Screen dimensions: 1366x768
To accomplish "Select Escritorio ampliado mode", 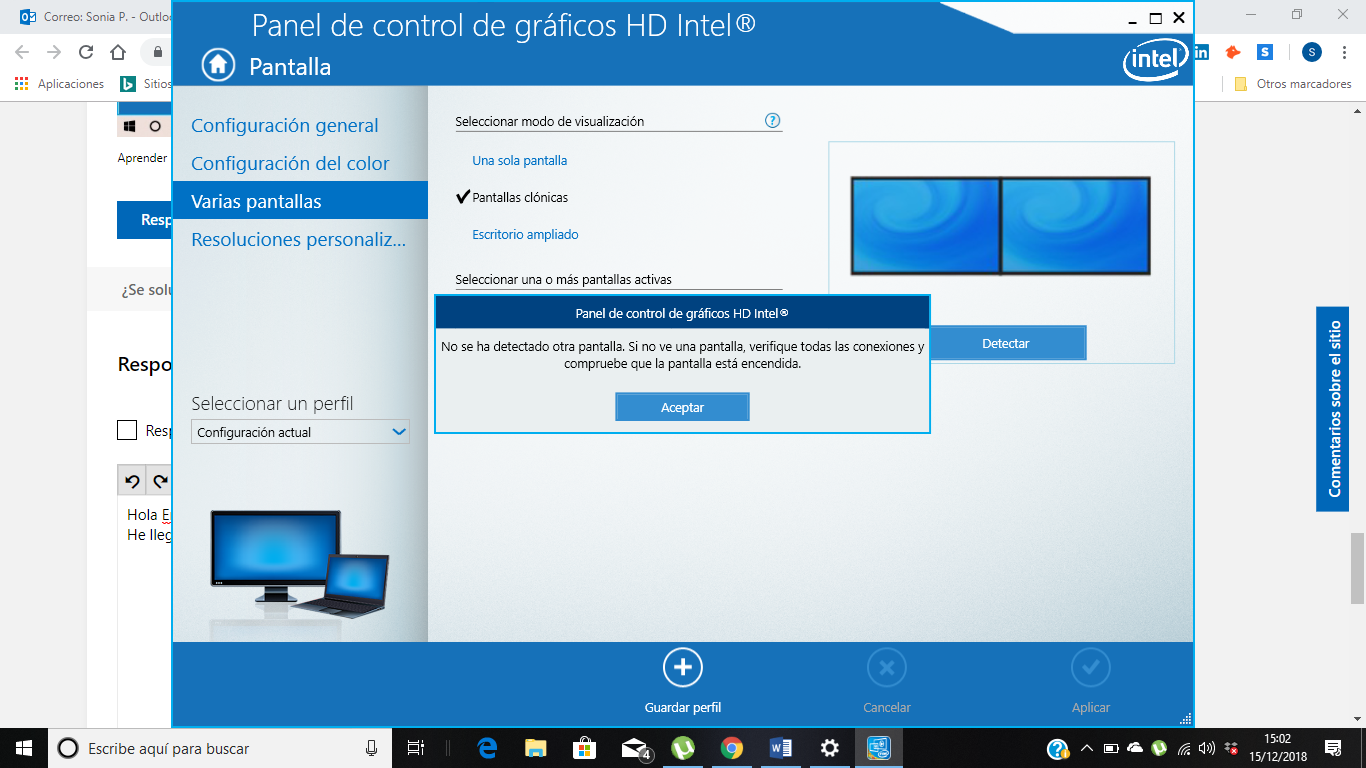I will [x=525, y=234].
